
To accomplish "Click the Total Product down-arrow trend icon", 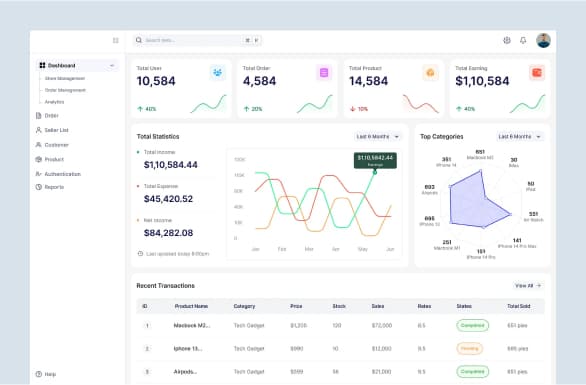I will [352, 109].
